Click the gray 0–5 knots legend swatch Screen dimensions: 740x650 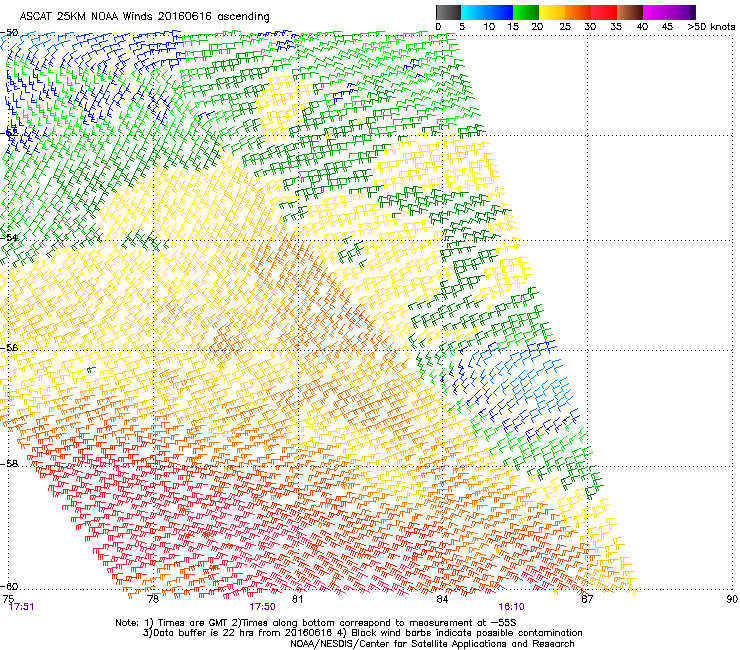(448, 12)
